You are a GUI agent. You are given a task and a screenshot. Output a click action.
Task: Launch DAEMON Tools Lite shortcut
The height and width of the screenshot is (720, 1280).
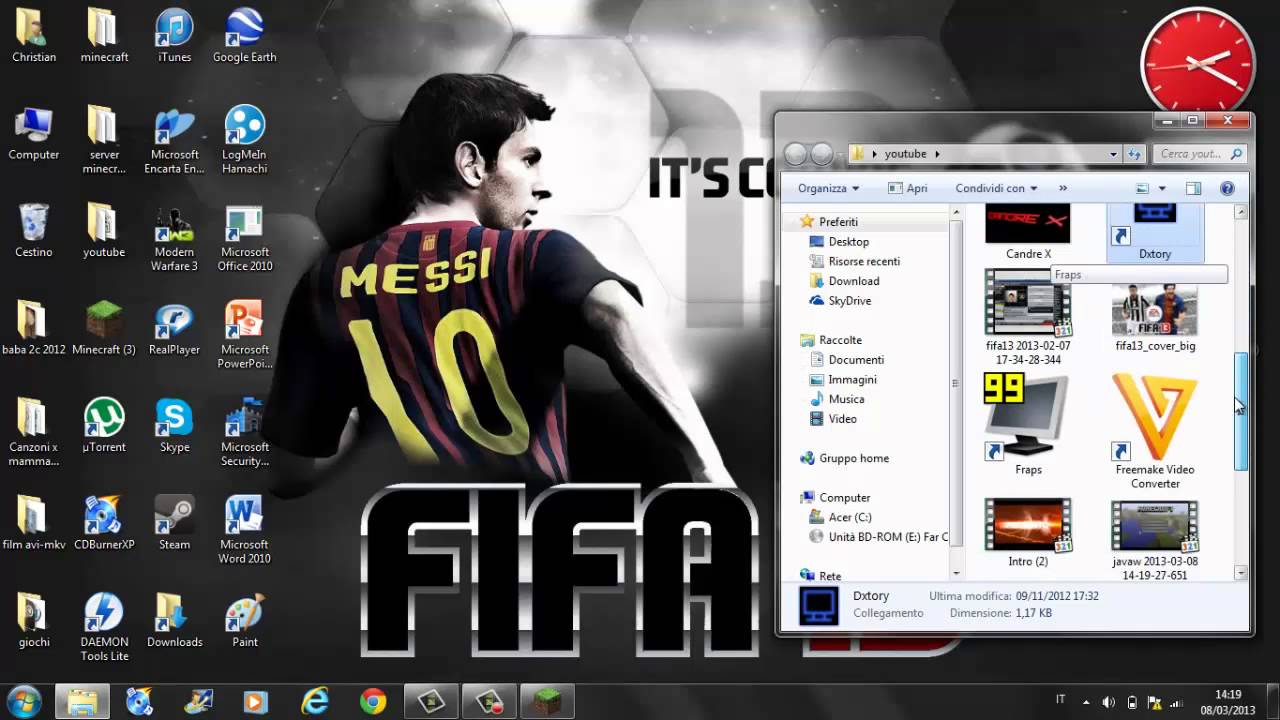coord(104,627)
